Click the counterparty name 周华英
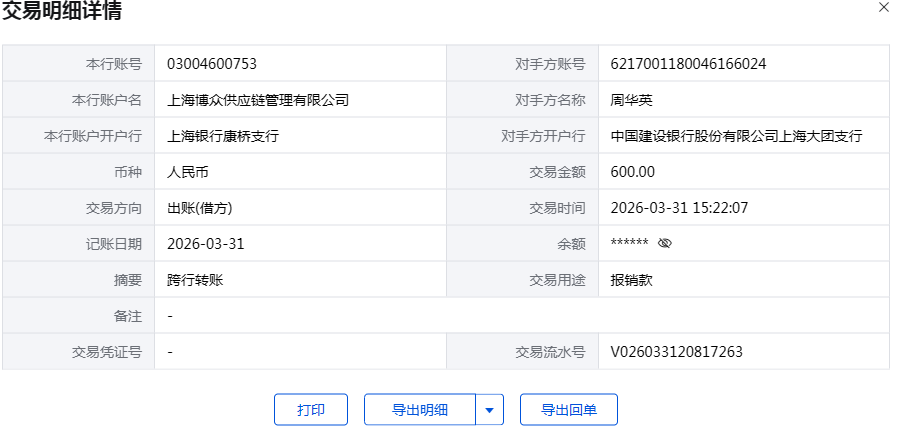 [x=631, y=100]
